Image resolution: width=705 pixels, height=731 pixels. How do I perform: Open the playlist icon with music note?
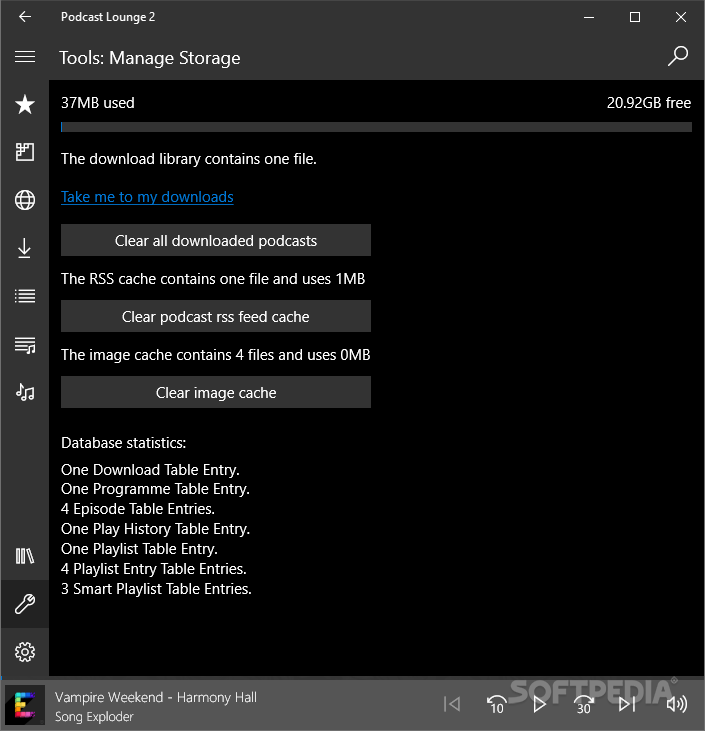point(25,345)
